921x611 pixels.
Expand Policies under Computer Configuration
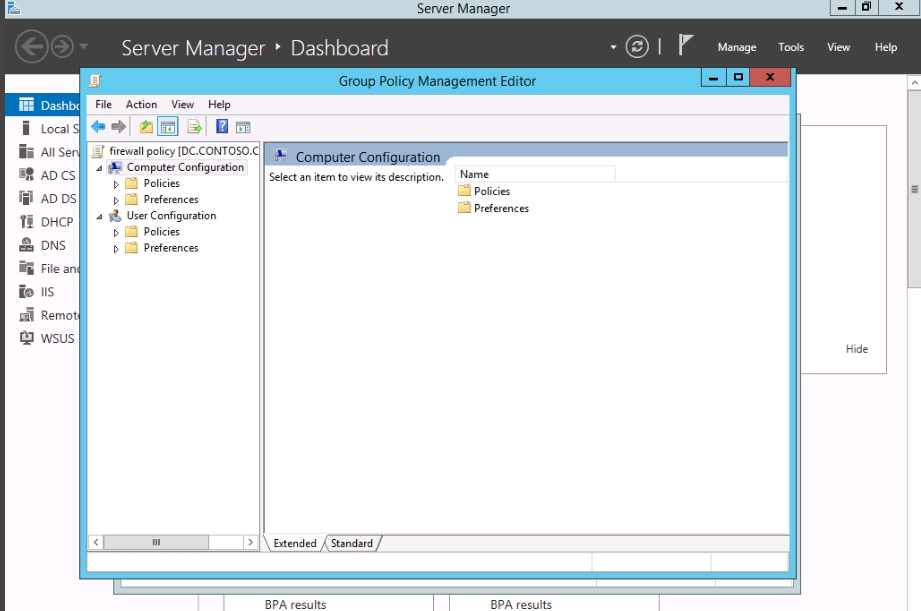(x=116, y=184)
